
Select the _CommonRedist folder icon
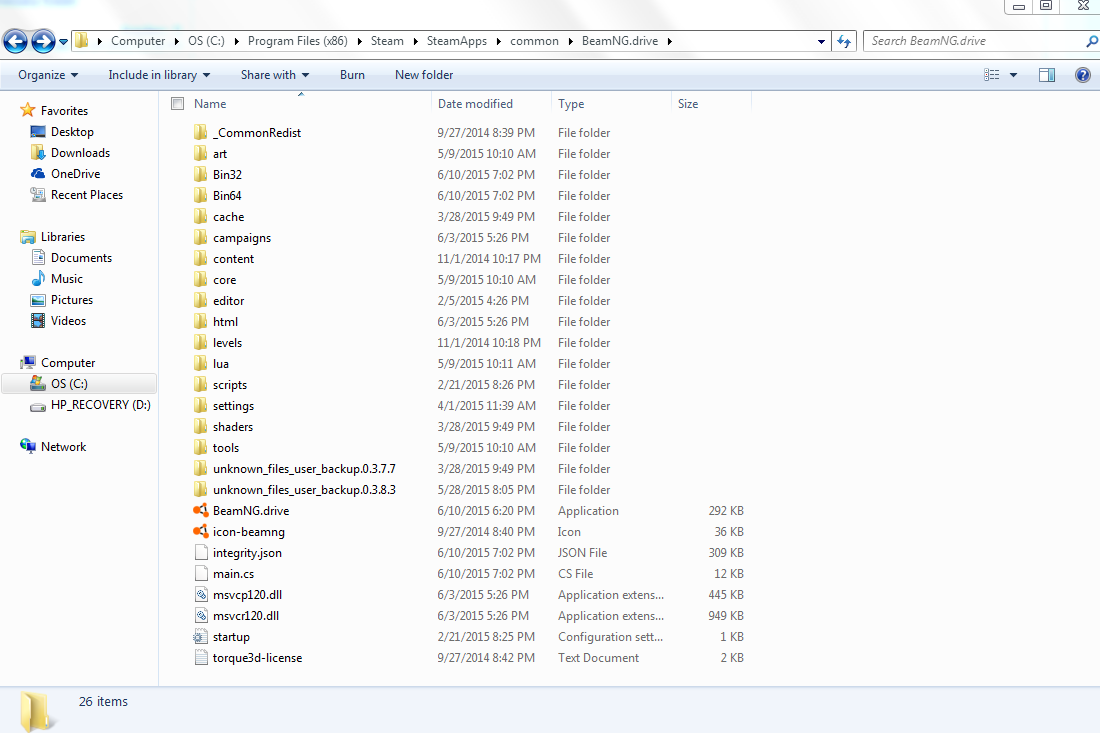click(x=201, y=132)
